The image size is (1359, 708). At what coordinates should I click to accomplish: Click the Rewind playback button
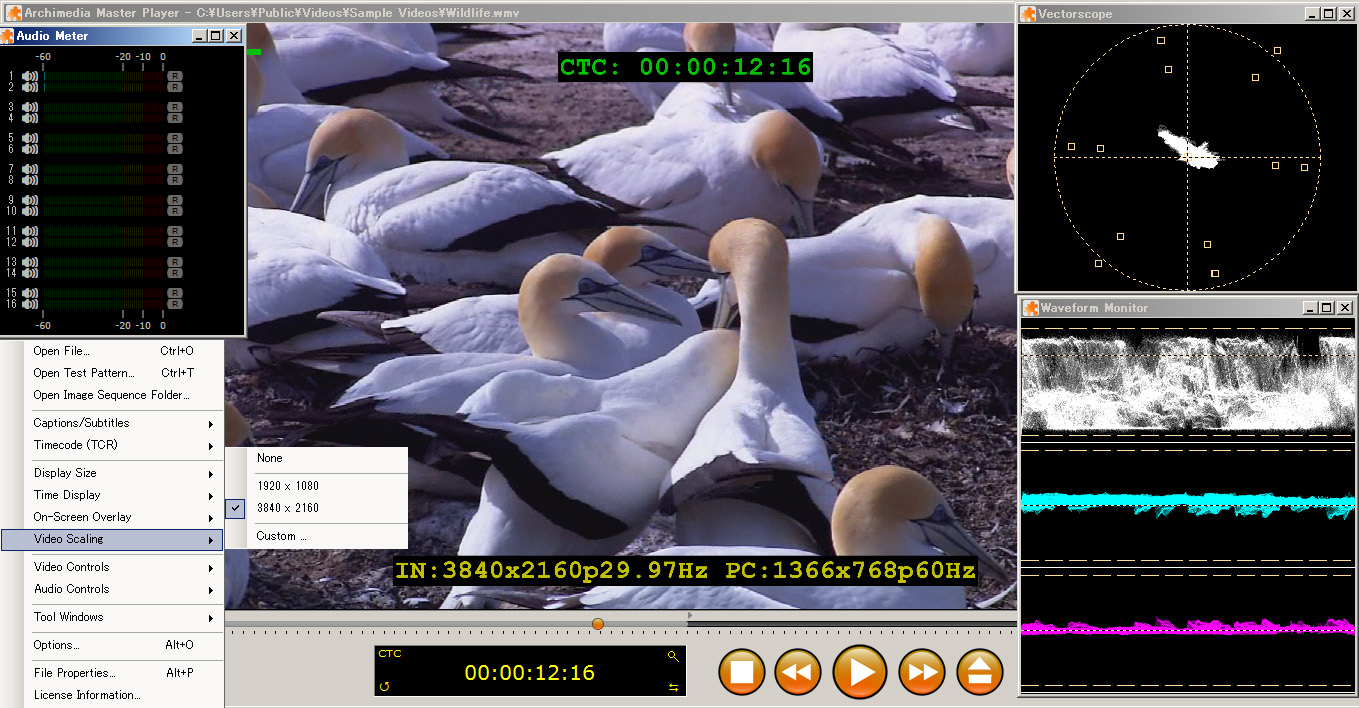pyautogui.click(x=797, y=672)
